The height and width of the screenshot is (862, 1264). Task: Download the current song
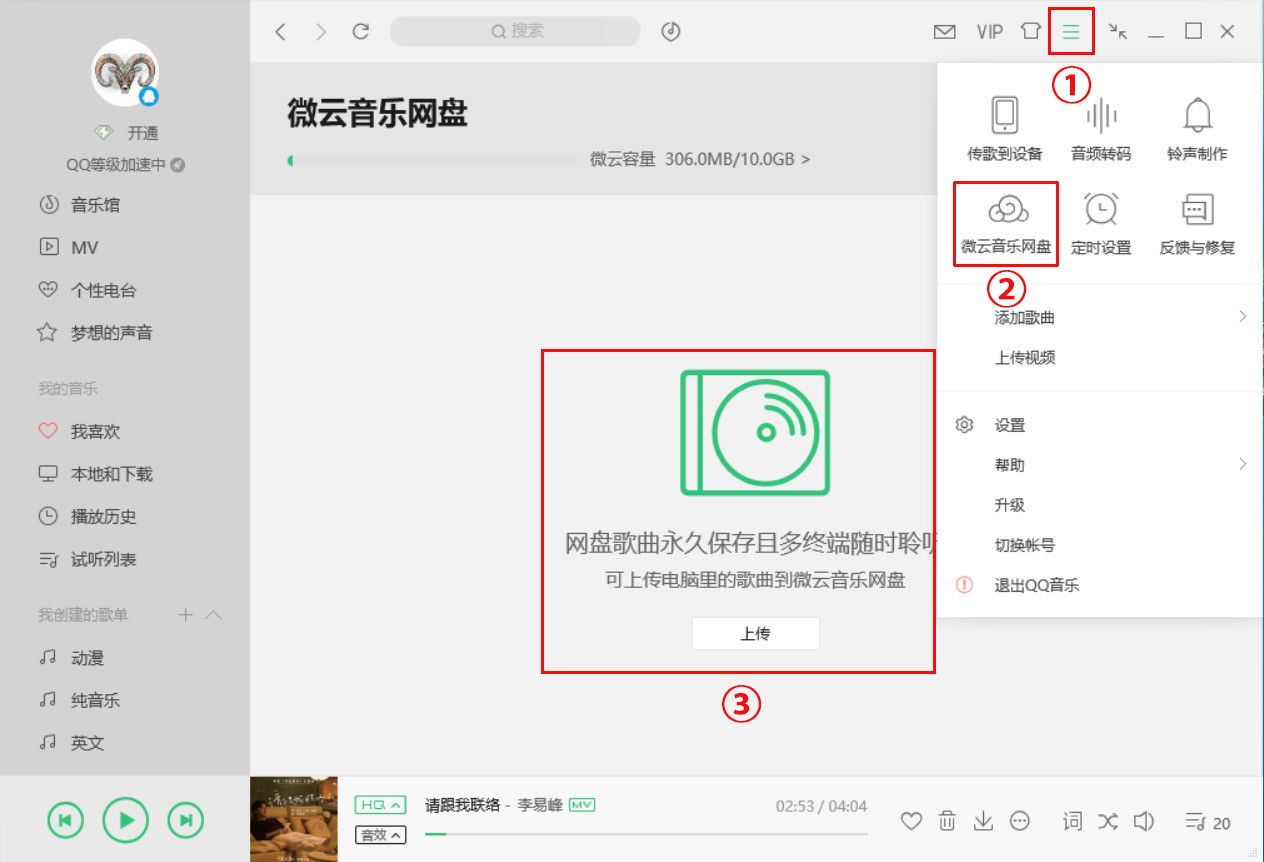[x=984, y=821]
